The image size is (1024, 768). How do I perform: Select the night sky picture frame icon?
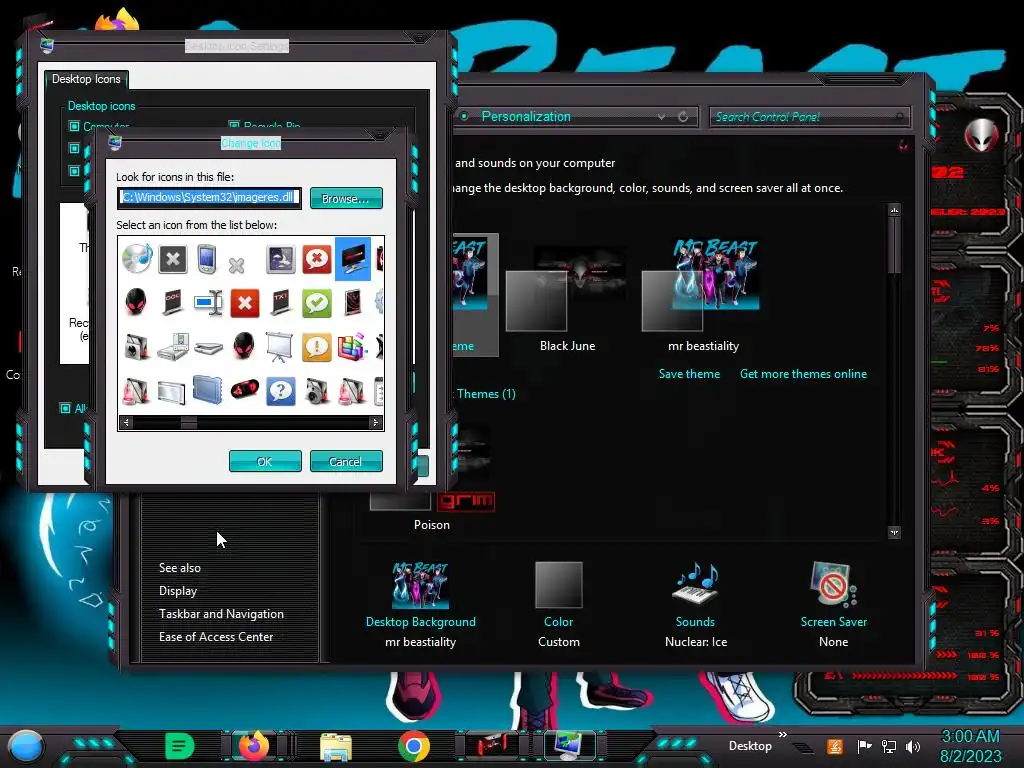(x=281, y=259)
